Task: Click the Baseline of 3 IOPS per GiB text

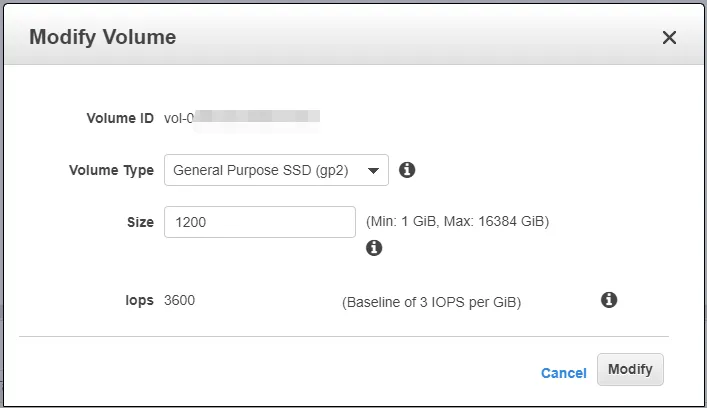Action: click(432, 302)
